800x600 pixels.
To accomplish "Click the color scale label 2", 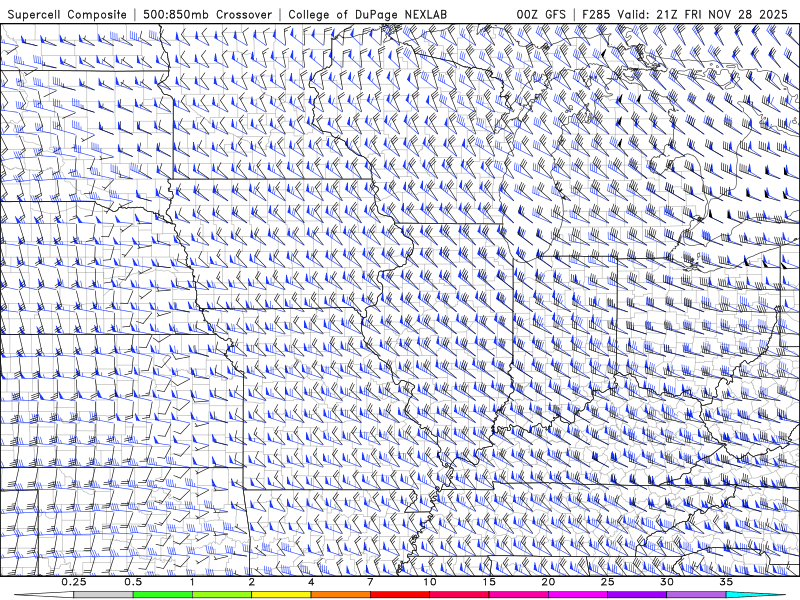I will [252, 582].
